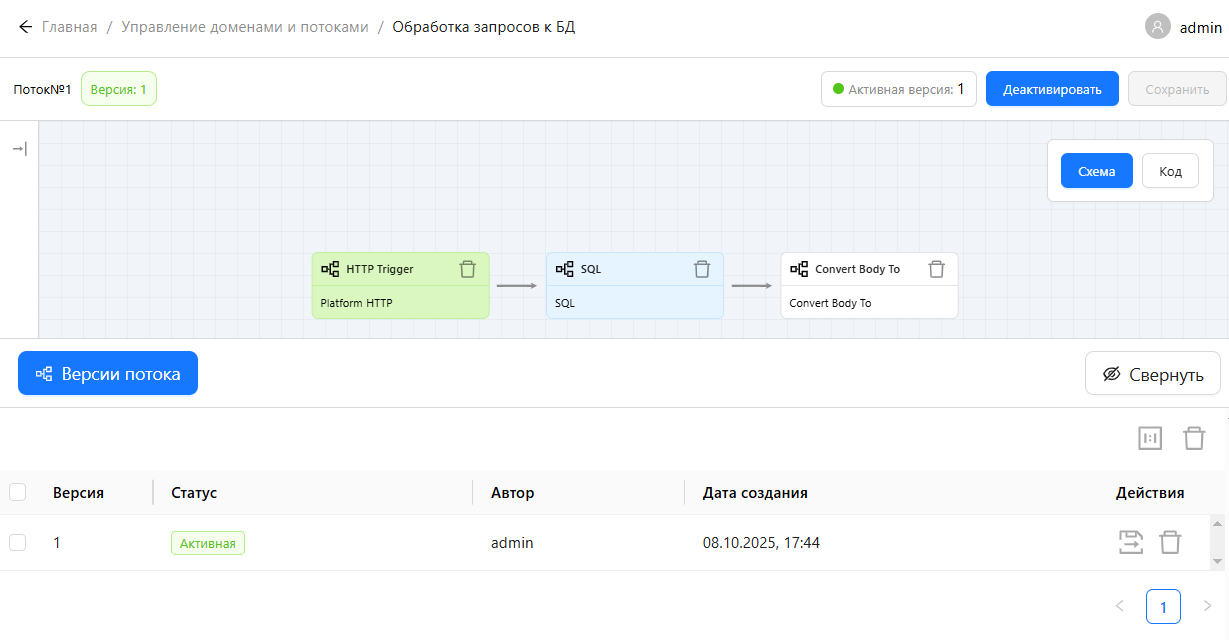Click the compare versions icon above table
The image size is (1229, 640).
1150,438
